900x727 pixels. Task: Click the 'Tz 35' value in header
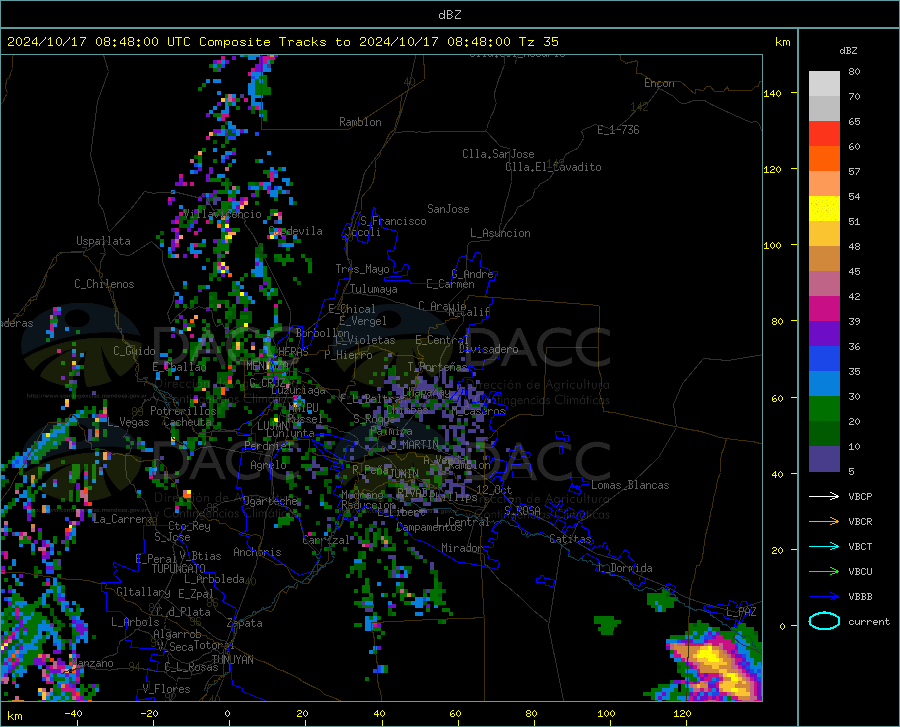(538, 42)
